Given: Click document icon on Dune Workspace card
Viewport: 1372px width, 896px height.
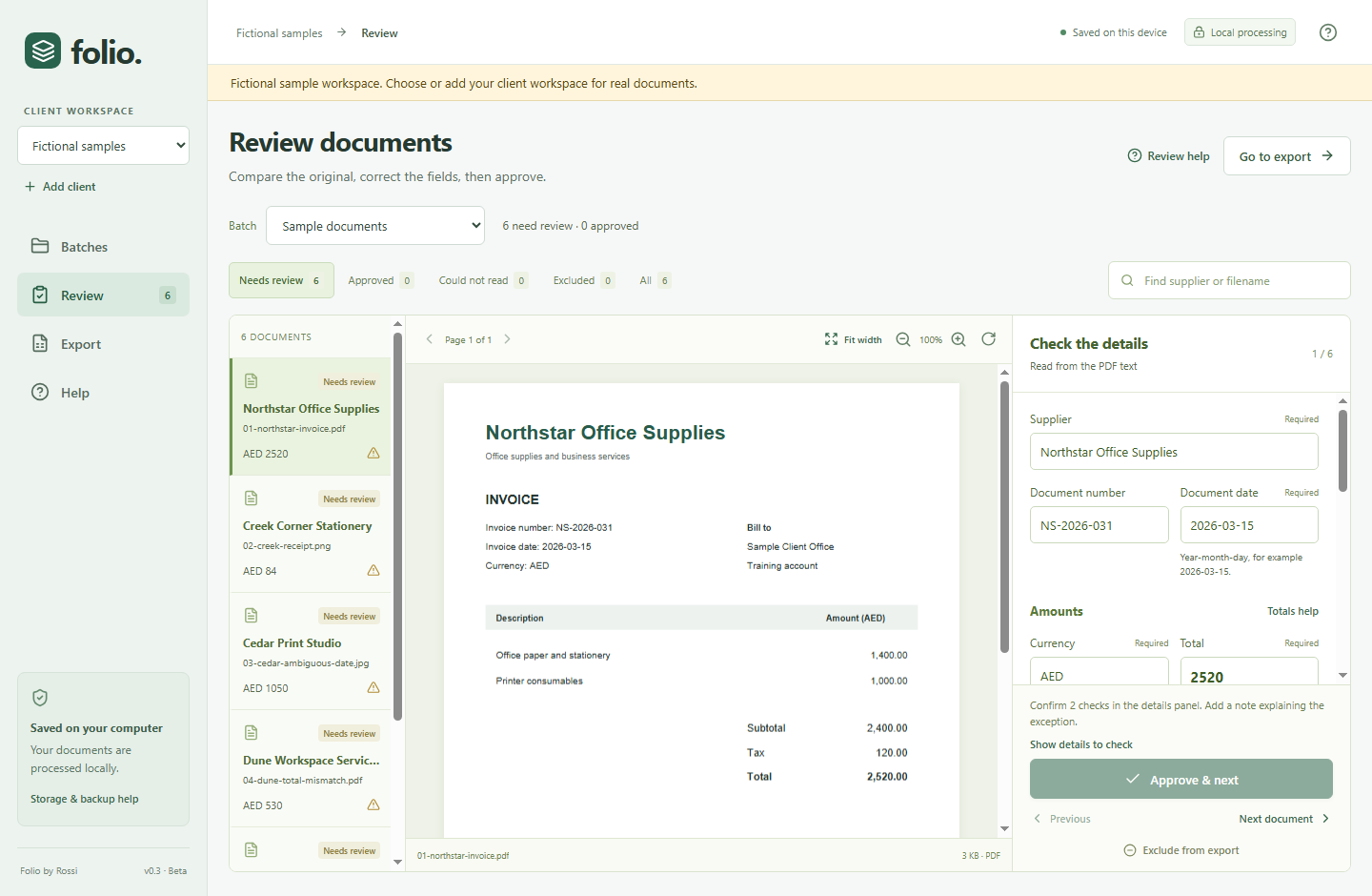Looking at the screenshot, I should pos(252,732).
